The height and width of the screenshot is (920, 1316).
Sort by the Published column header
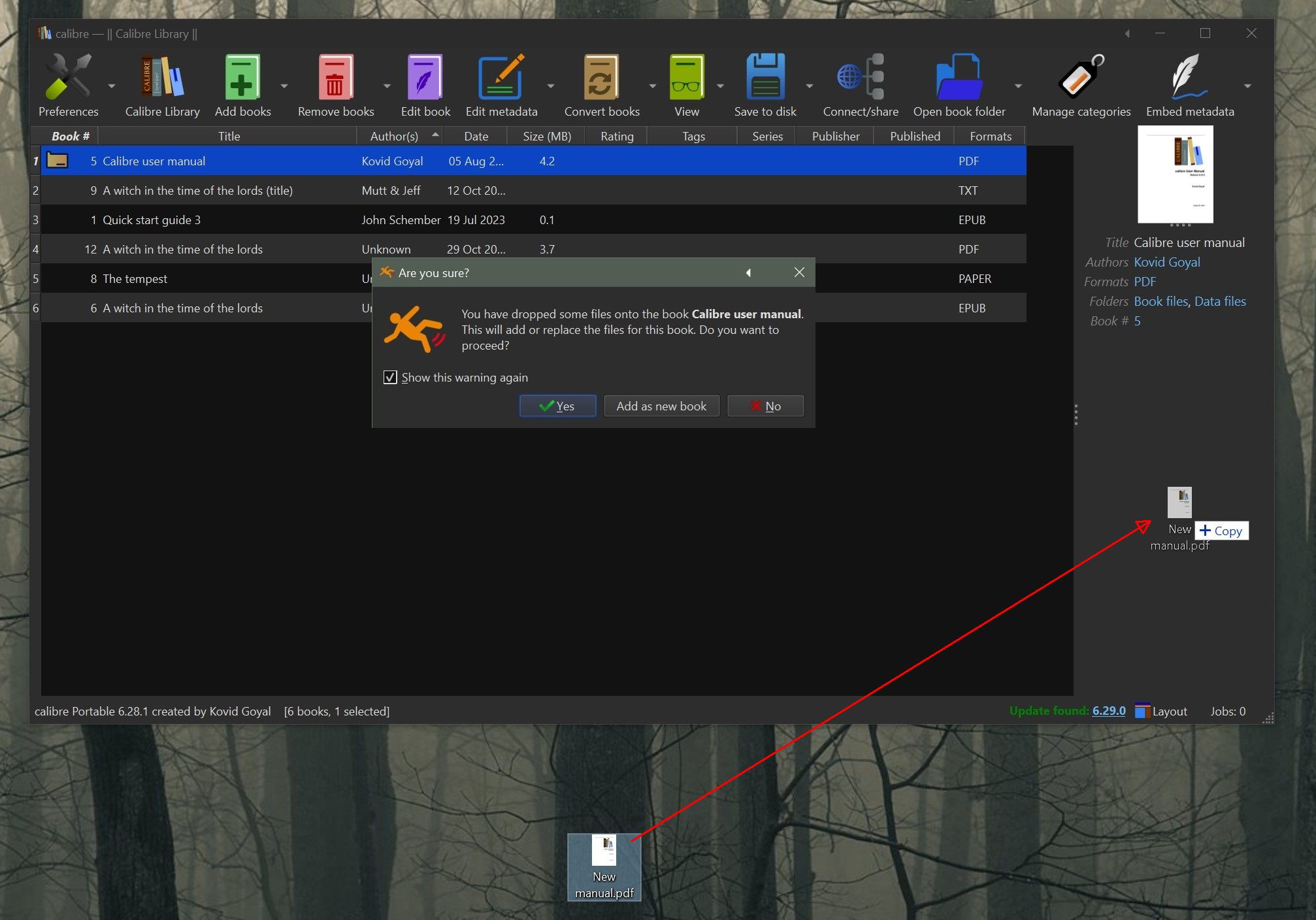click(x=914, y=136)
